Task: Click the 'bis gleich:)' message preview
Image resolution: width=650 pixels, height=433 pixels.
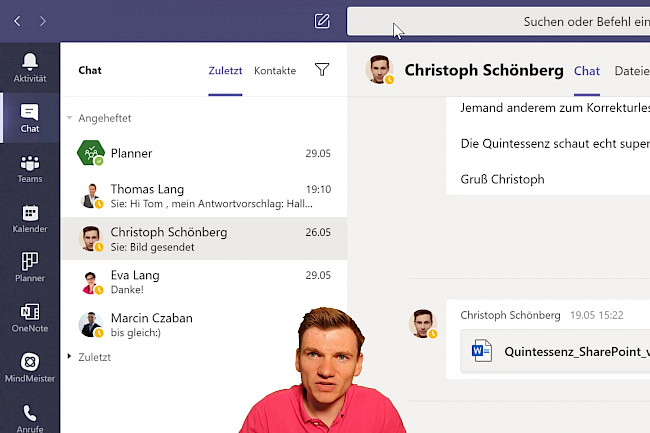Action: click(x=136, y=332)
